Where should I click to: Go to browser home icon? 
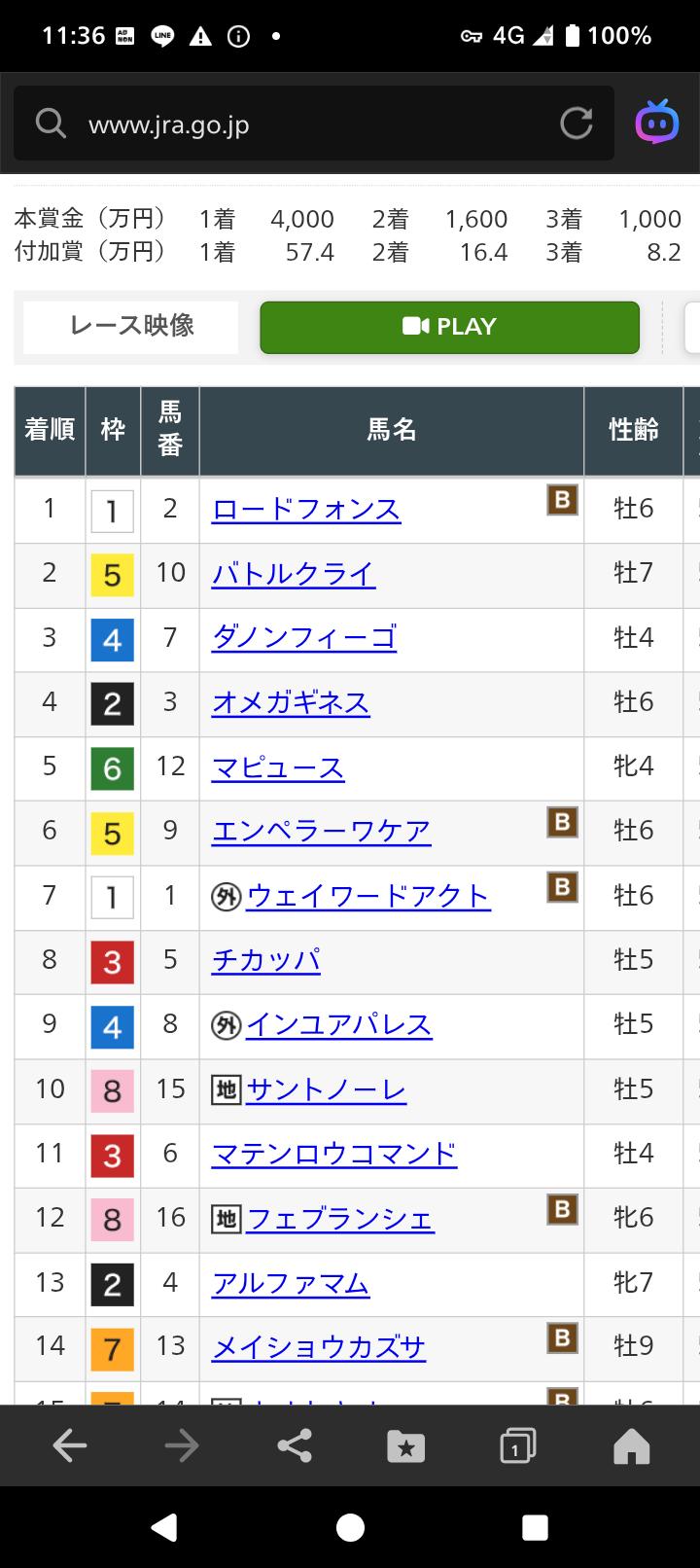coord(631,1447)
